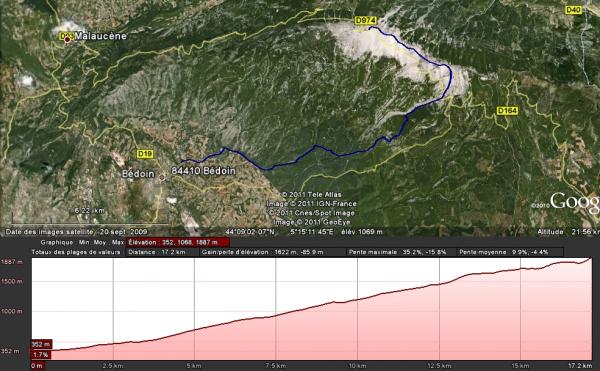Click the Google logo on the map
Image resolution: width=600 pixels, height=371 pixels.
(575, 202)
